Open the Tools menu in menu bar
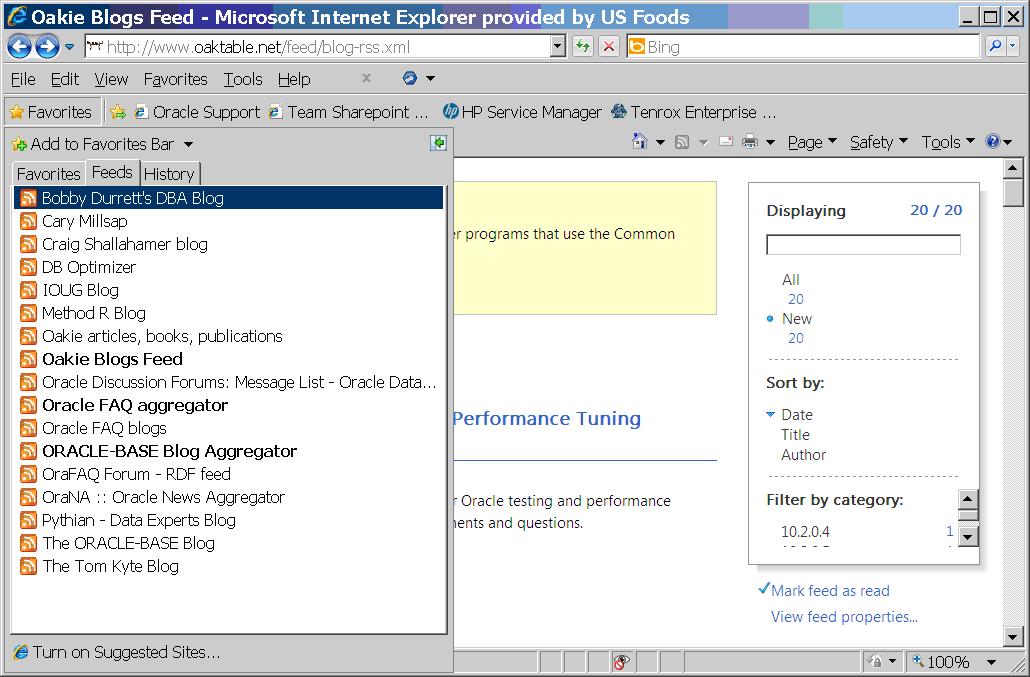The image size is (1030, 677). (x=243, y=79)
